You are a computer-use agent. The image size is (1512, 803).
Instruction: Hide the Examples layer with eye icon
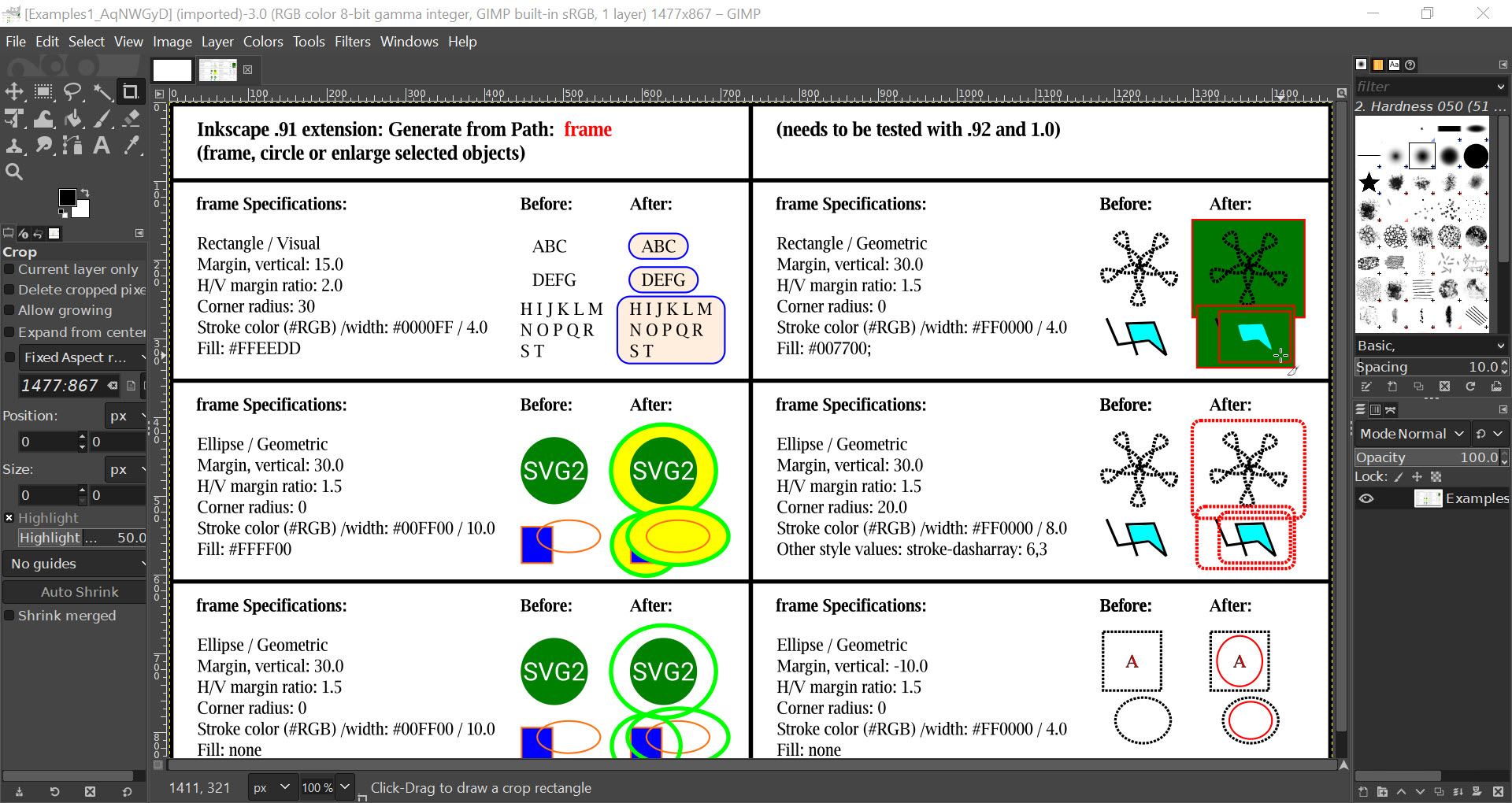tap(1366, 498)
